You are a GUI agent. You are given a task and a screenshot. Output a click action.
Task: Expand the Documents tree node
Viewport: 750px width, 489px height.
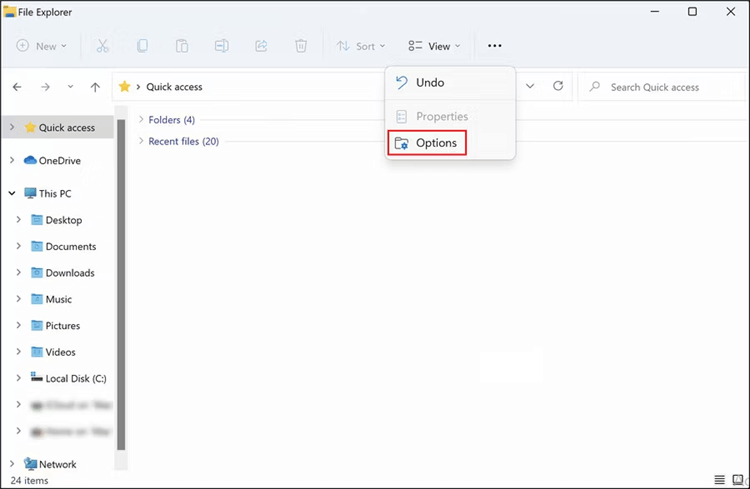point(19,246)
